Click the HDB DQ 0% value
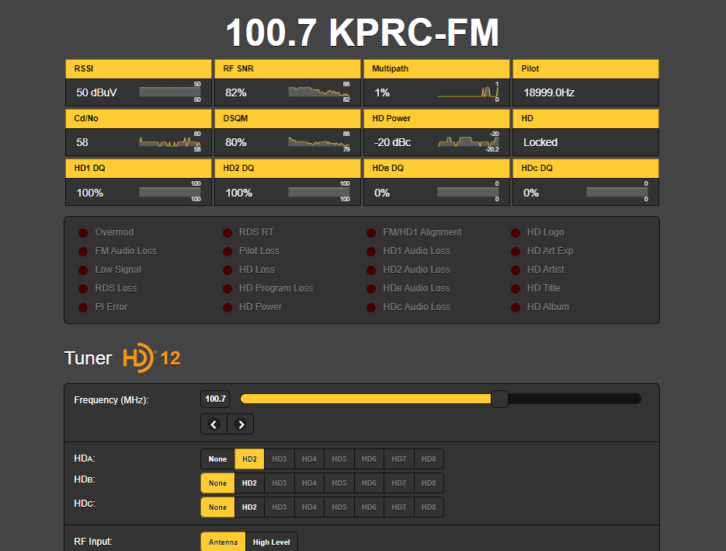 tap(382, 193)
